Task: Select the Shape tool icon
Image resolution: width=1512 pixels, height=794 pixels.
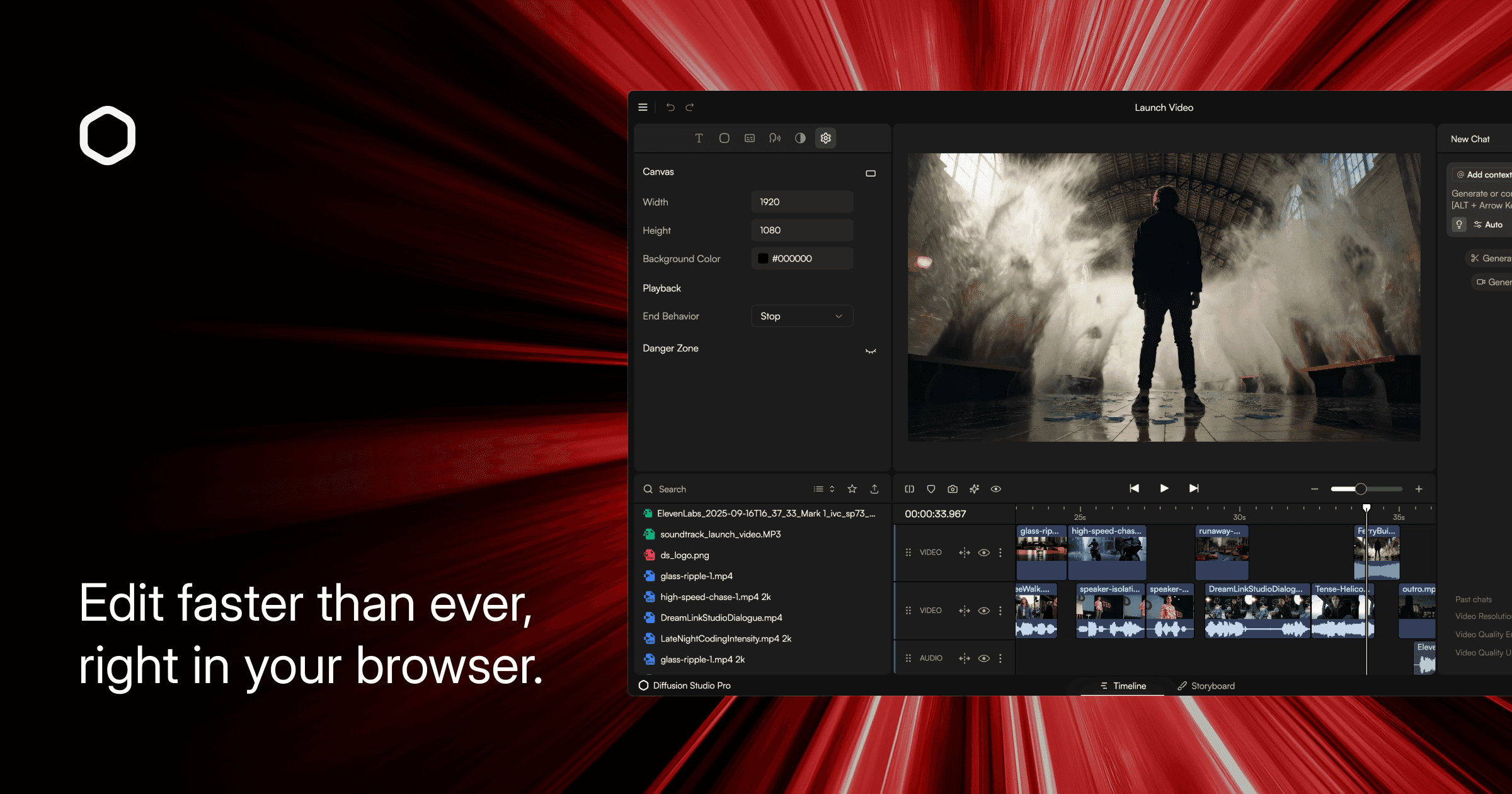Action: (724, 138)
